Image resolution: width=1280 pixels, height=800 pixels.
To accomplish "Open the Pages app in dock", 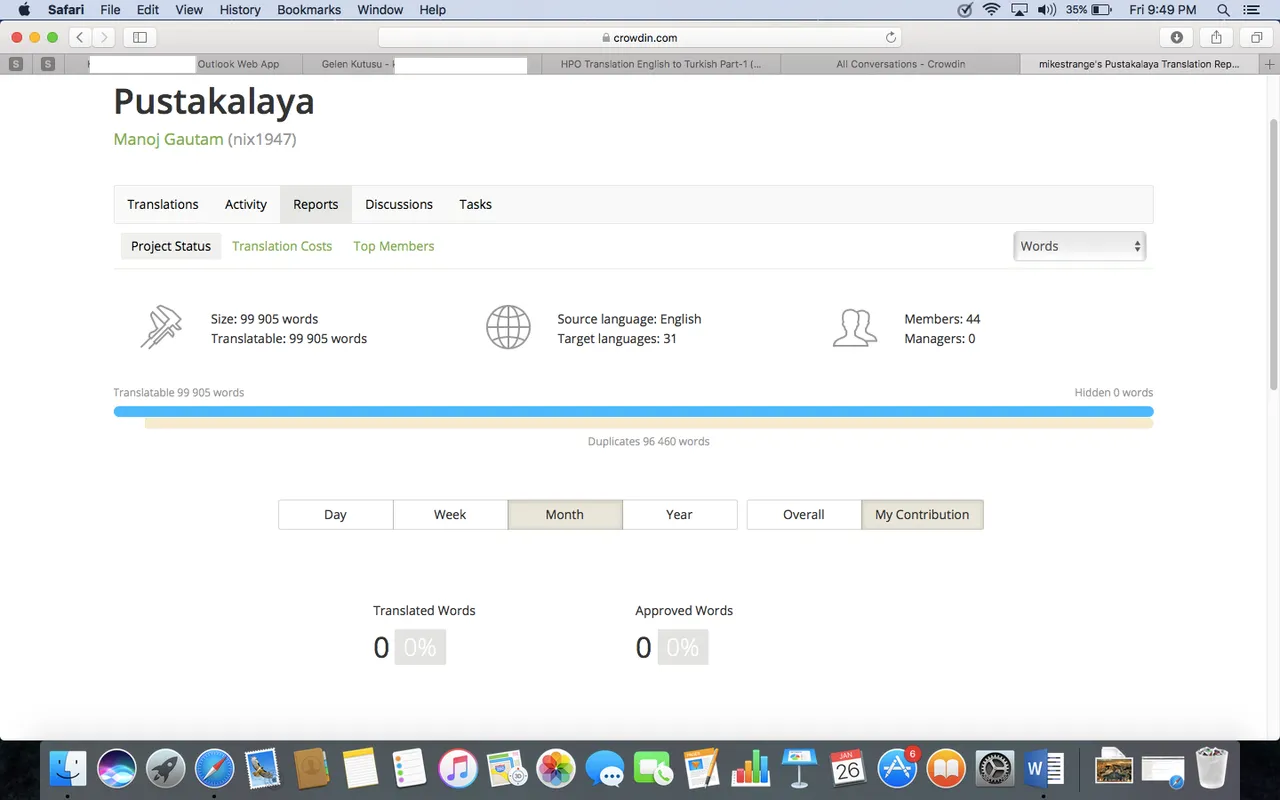I will click(702, 768).
